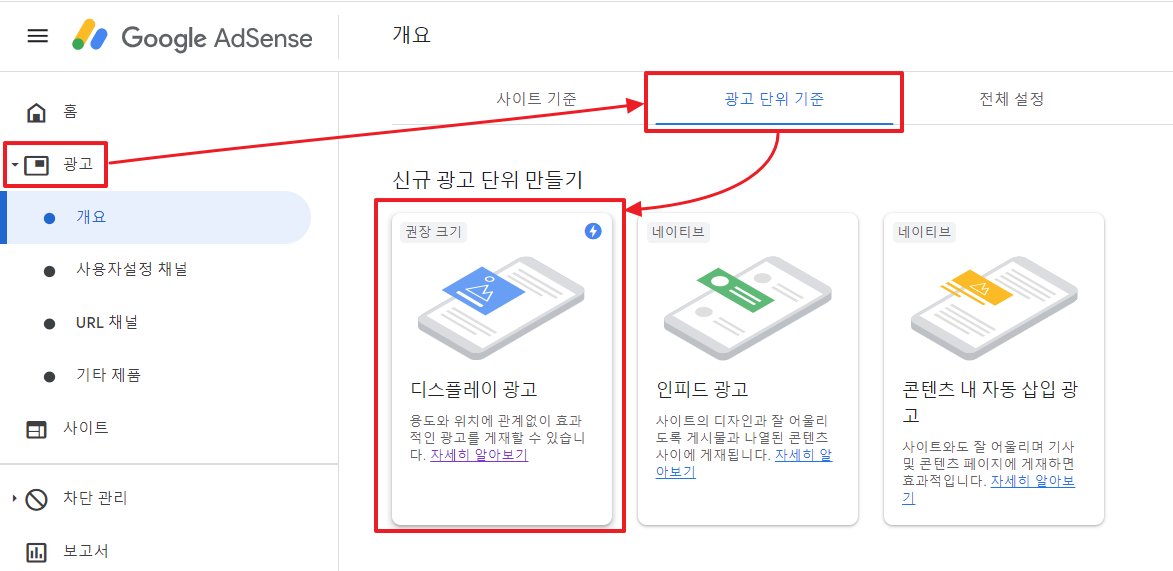Open 기타 제품 in the sidebar
Screen dimensions: 1173x571
(108, 375)
